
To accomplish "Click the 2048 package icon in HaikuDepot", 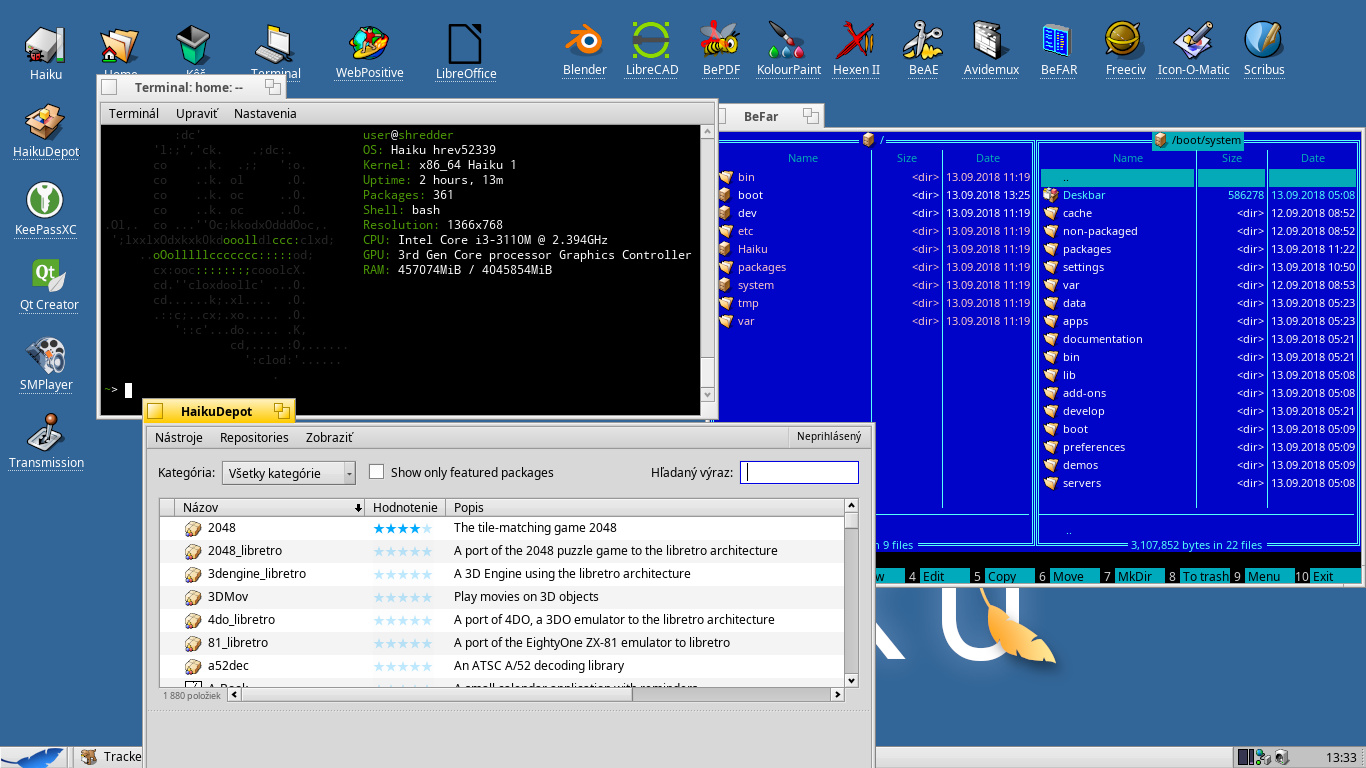I will click(193, 528).
